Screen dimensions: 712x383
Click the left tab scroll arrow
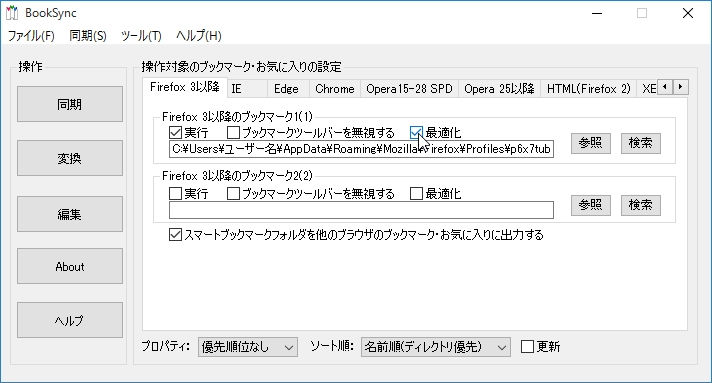[x=665, y=87]
